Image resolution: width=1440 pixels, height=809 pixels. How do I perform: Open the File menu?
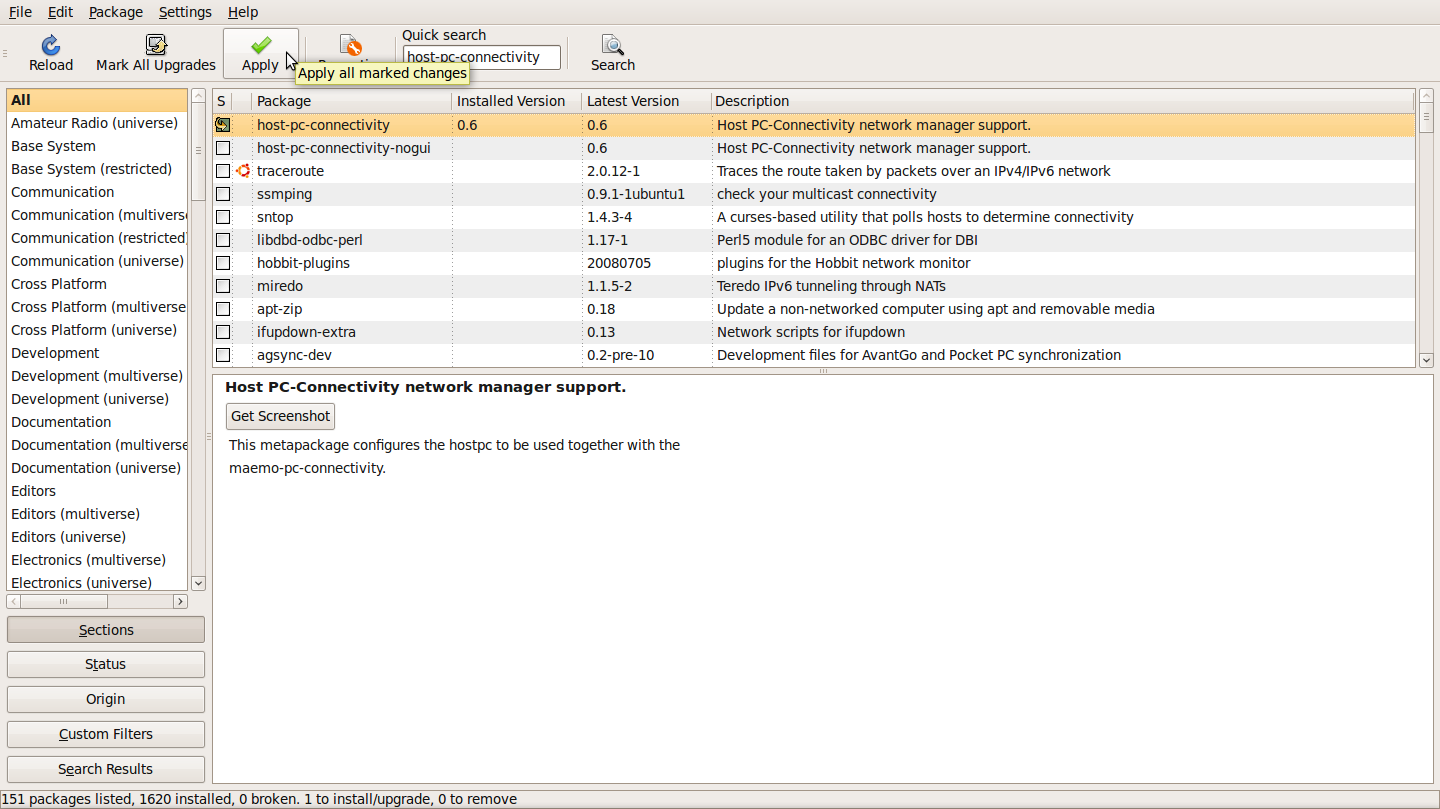click(x=20, y=12)
